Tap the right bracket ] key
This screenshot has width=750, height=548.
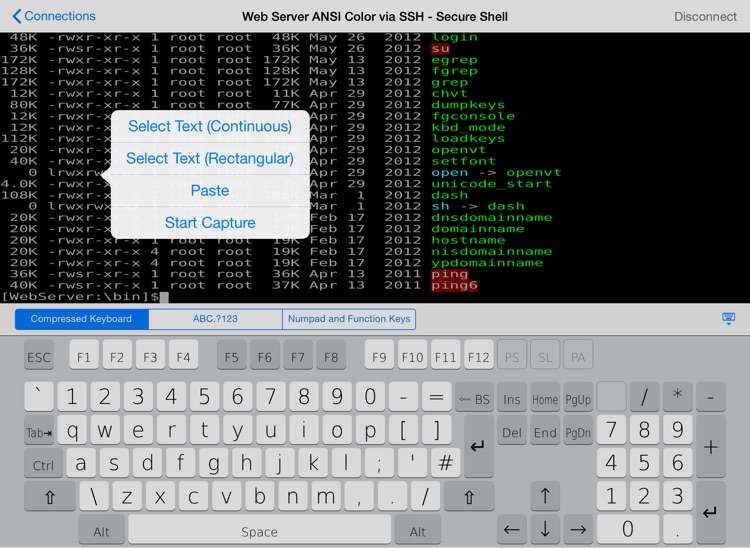tap(436, 430)
